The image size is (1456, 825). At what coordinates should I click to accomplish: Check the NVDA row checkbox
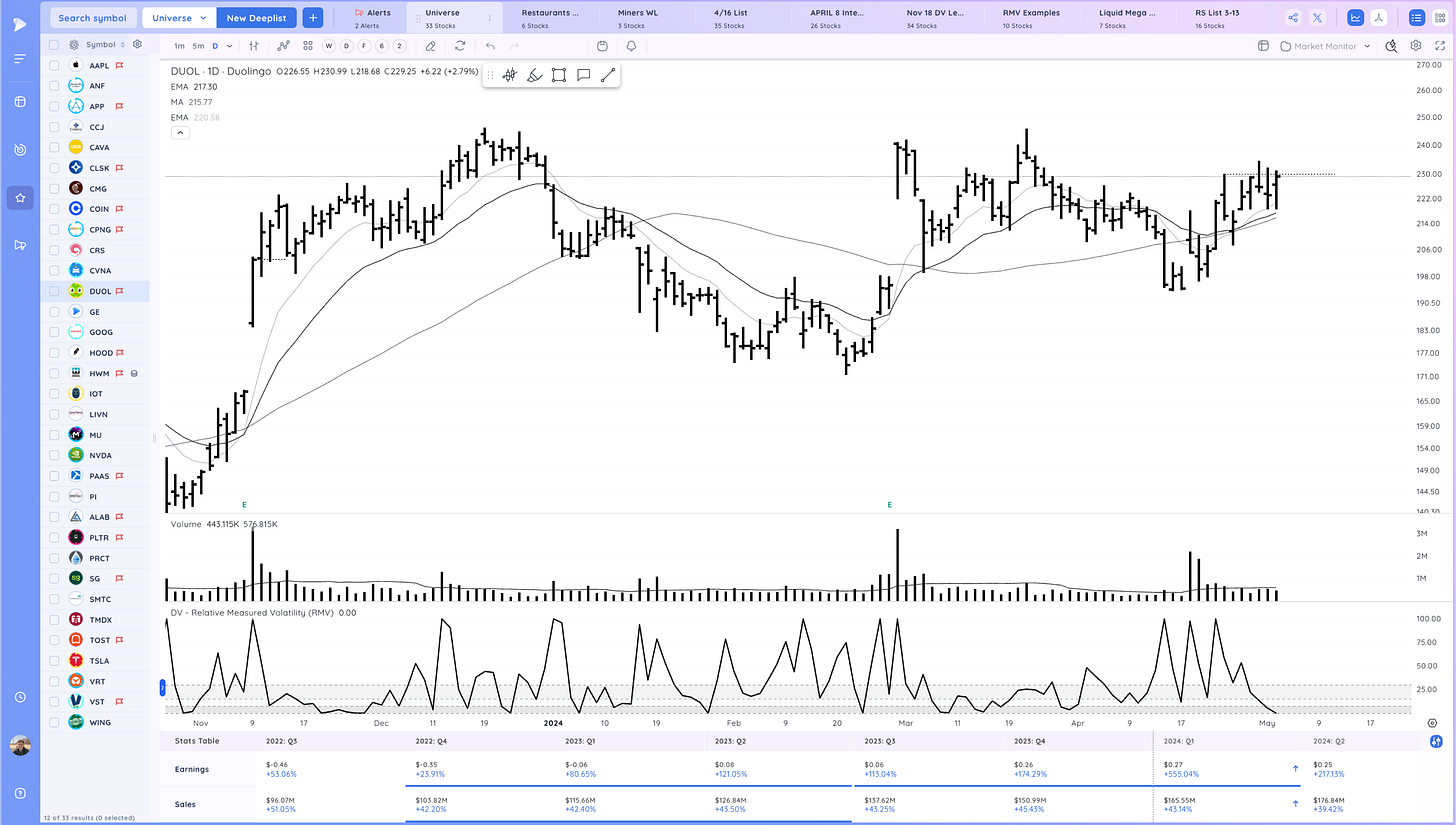(x=54, y=455)
